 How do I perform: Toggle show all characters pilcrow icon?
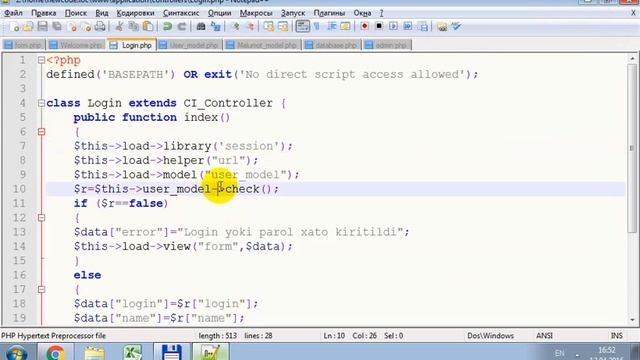[x=317, y=27]
